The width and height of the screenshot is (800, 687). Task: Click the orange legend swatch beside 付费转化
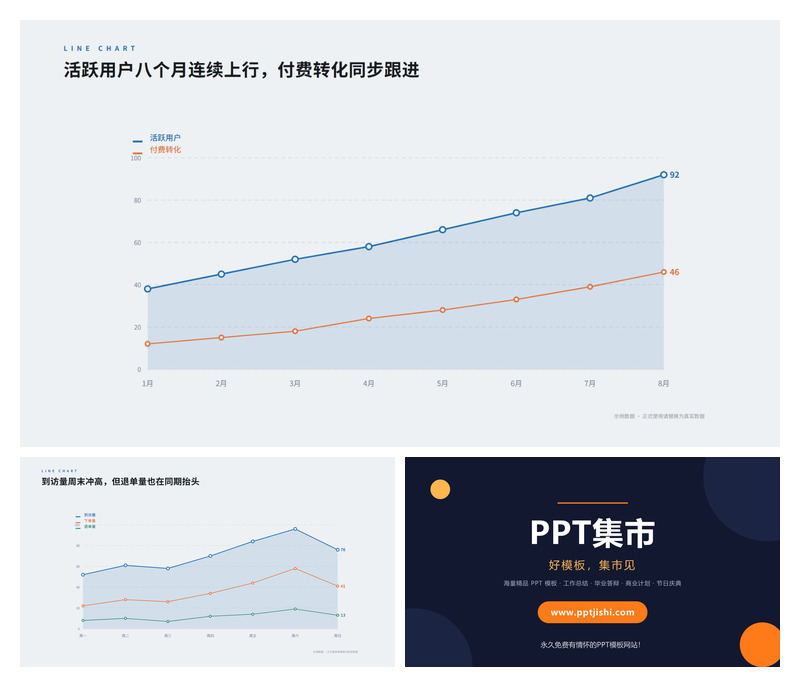(138, 153)
